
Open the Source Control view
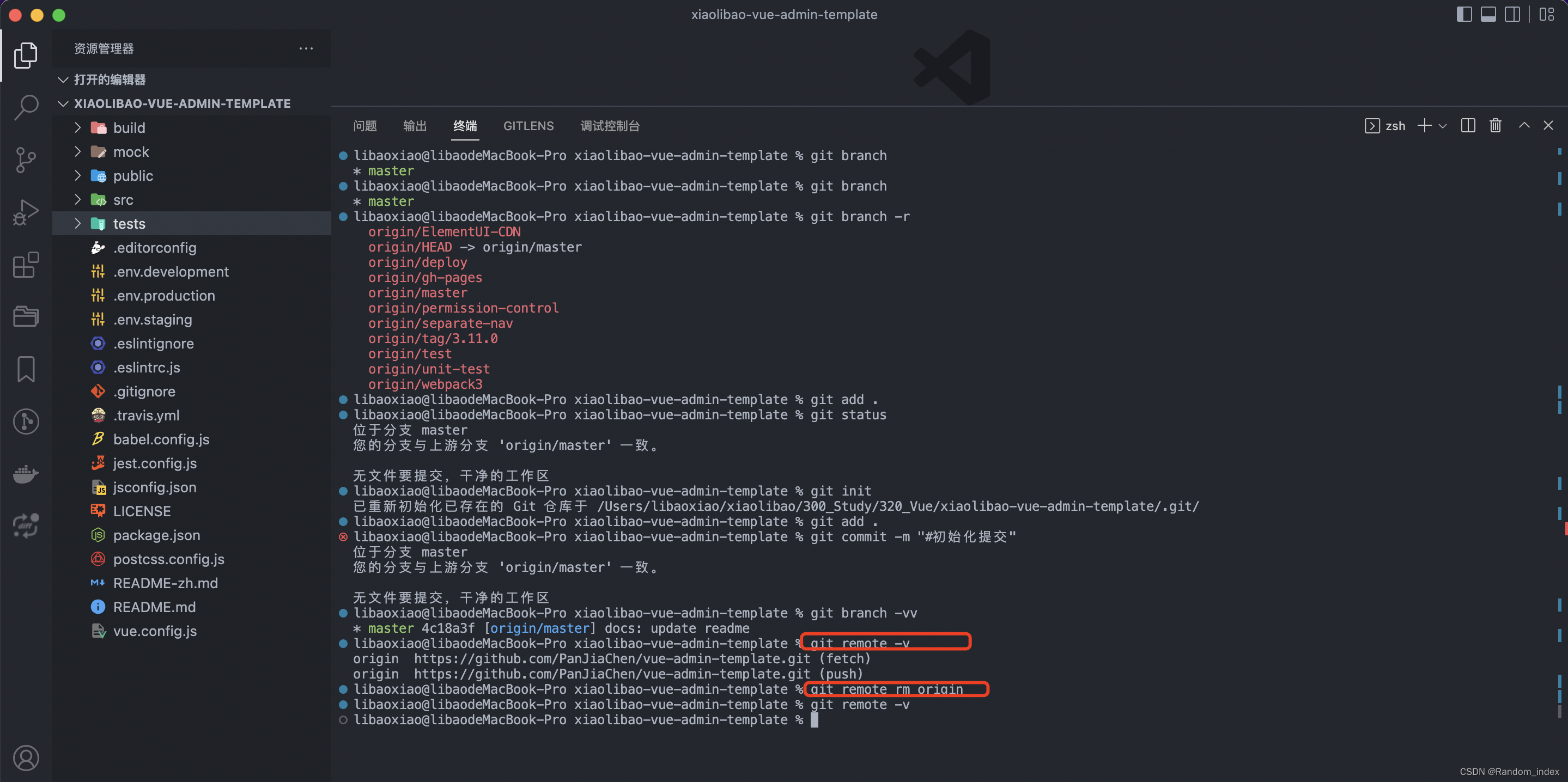[x=26, y=160]
